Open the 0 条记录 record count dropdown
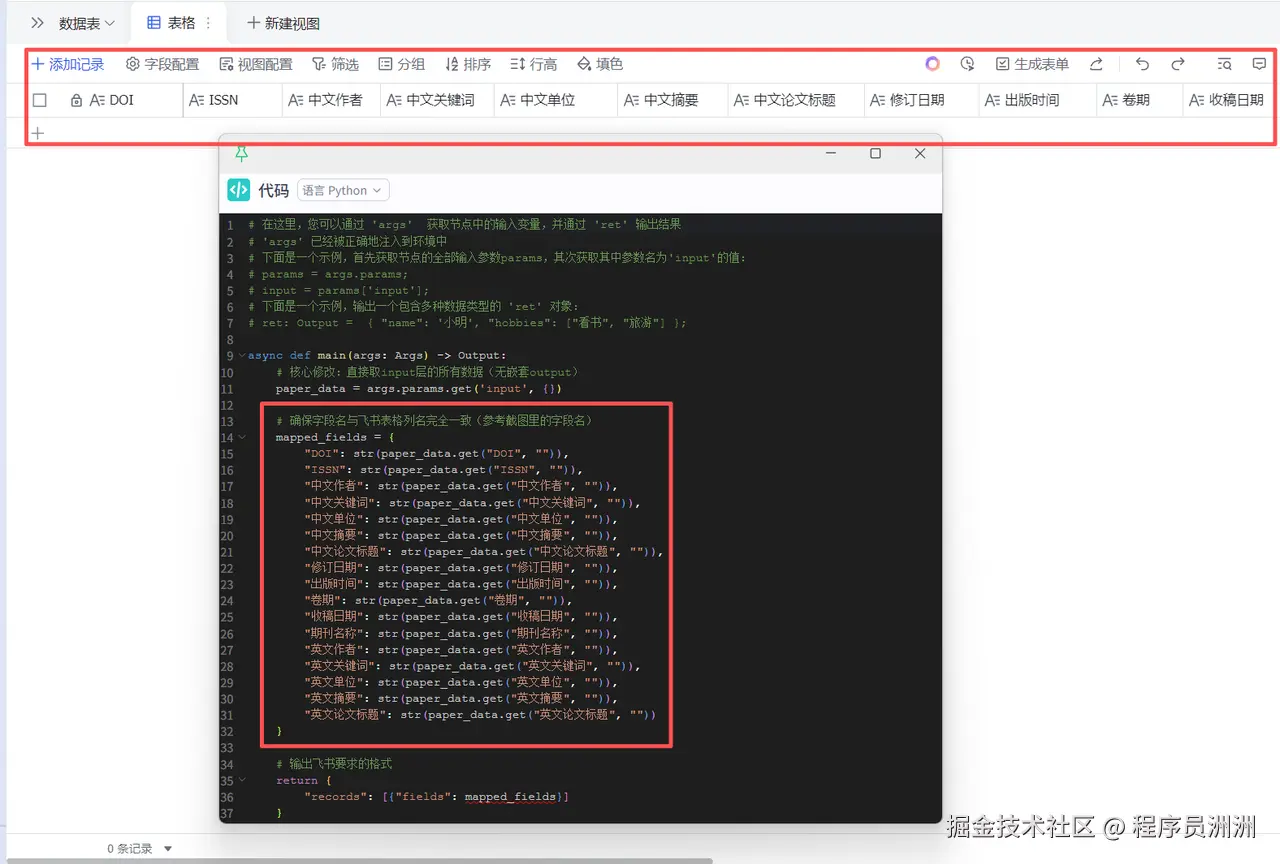The image size is (1280, 864). click(x=140, y=849)
